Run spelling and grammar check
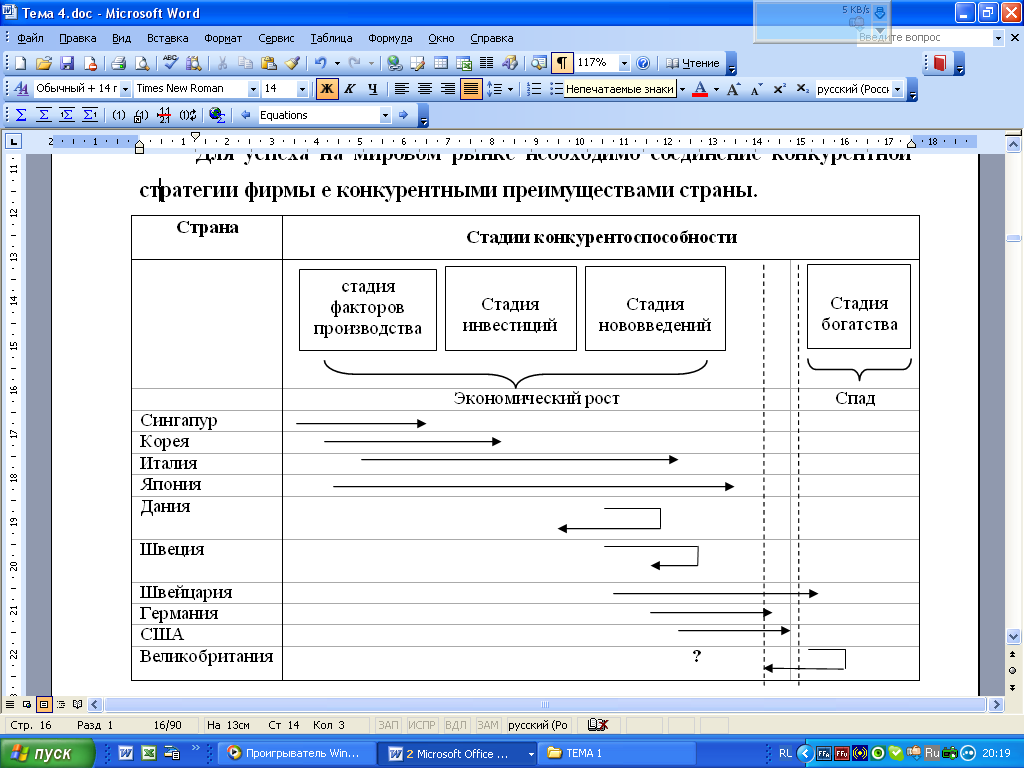The width and height of the screenshot is (1024, 768). click(170, 63)
